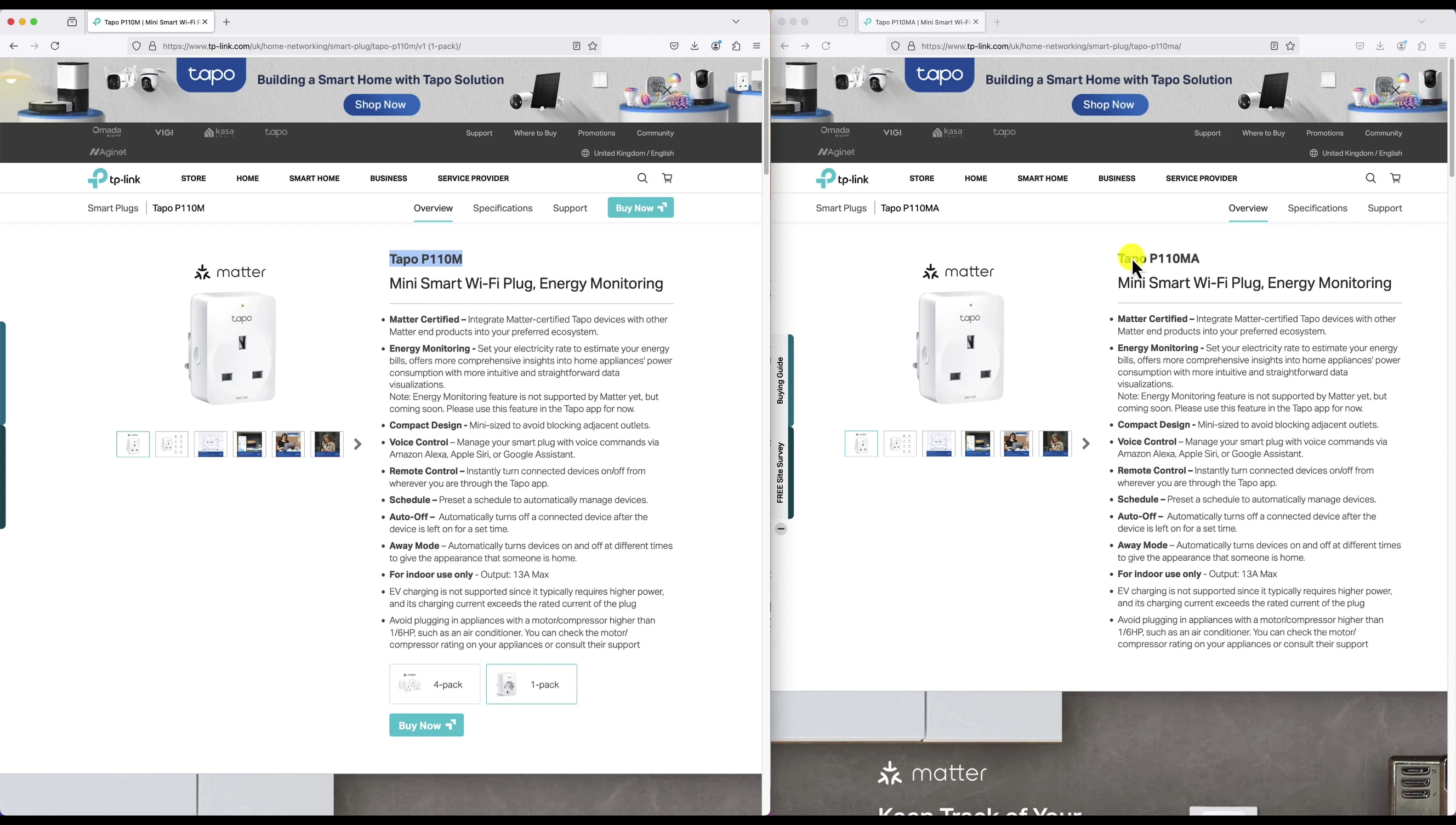Click site search magnifier on P110M page
The image size is (1456, 825).
(x=642, y=178)
